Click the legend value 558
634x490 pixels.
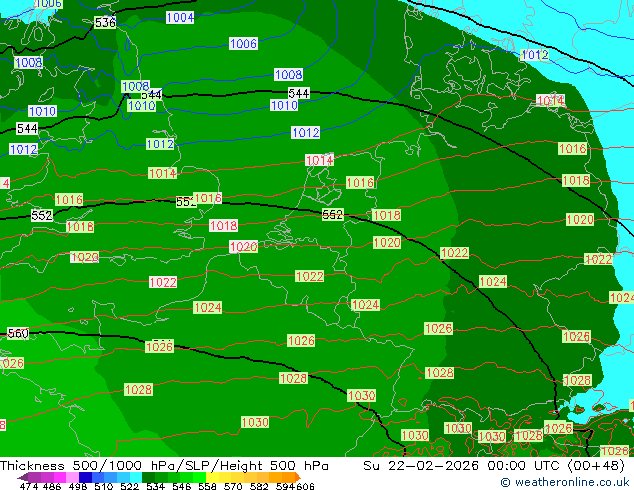click(x=207, y=486)
